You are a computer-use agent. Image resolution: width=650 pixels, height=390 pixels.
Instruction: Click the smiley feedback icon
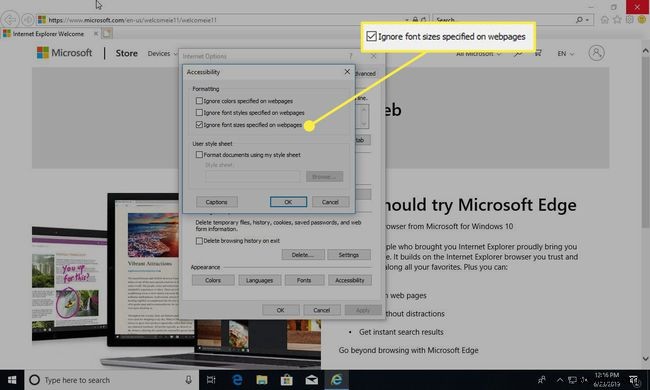coord(642,19)
